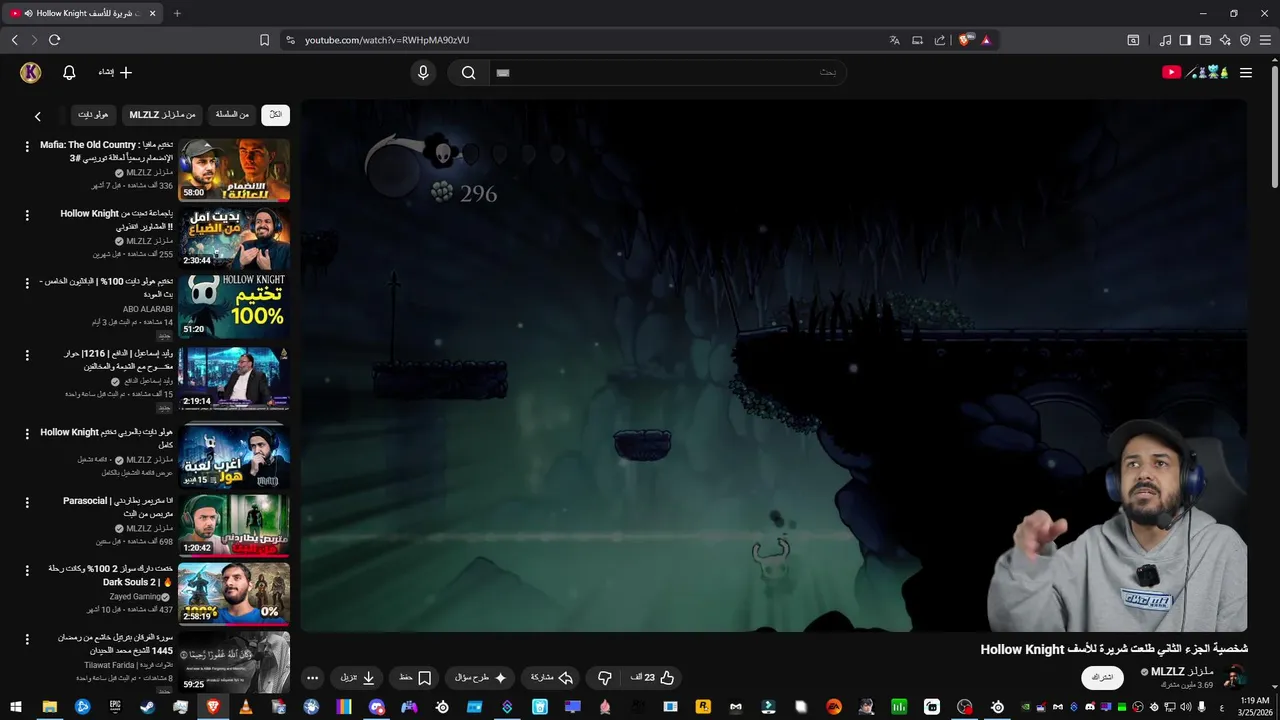1280x720 pixels.
Task: Click the video player to pause
Action: pyautogui.click(x=774, y=366)
